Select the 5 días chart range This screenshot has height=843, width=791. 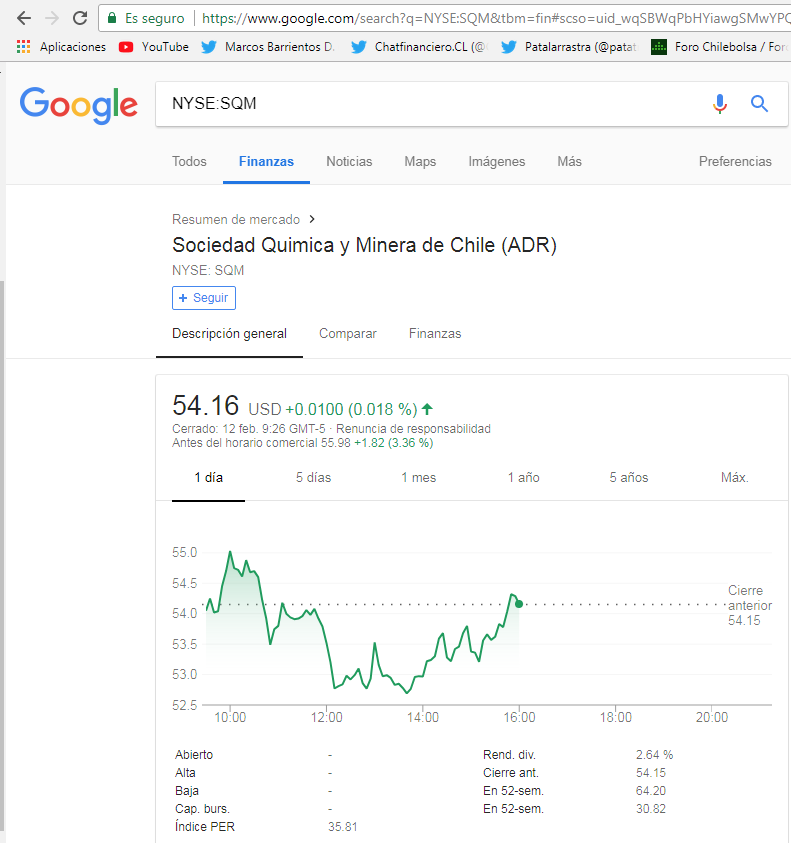pyautogui.click(x=313, y=477)
